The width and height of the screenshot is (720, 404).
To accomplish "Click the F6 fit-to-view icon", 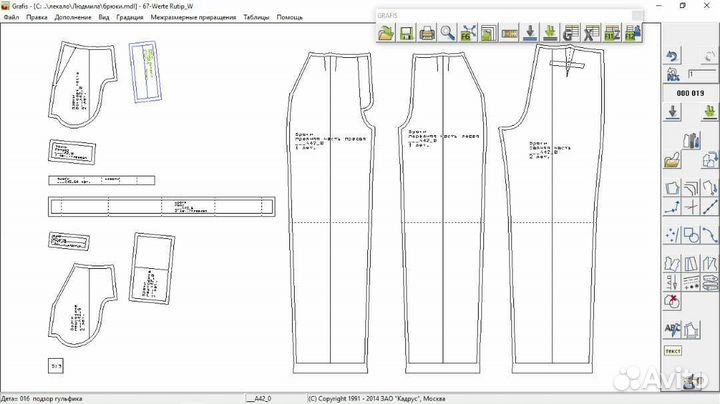I will (x=468, y=33).
